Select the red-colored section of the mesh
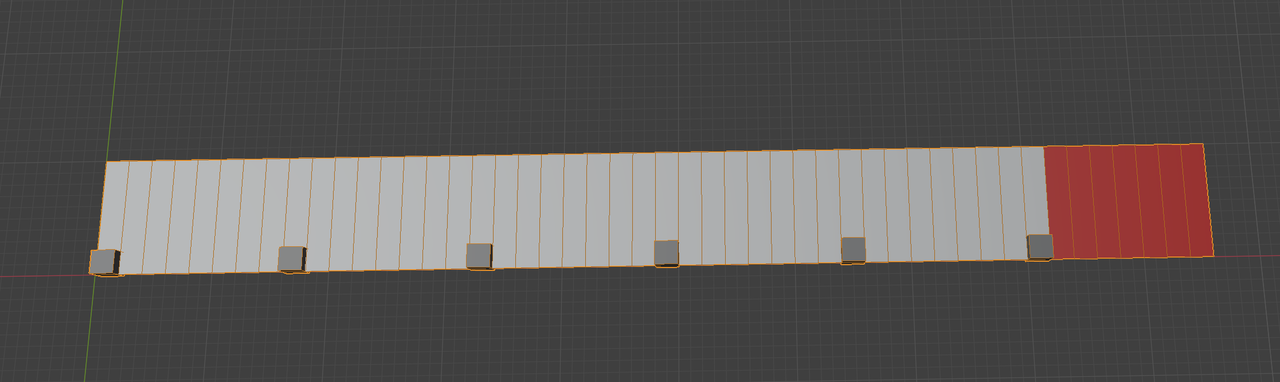This screenshot has height=382, width=1280. click(x=1128, y=201)
